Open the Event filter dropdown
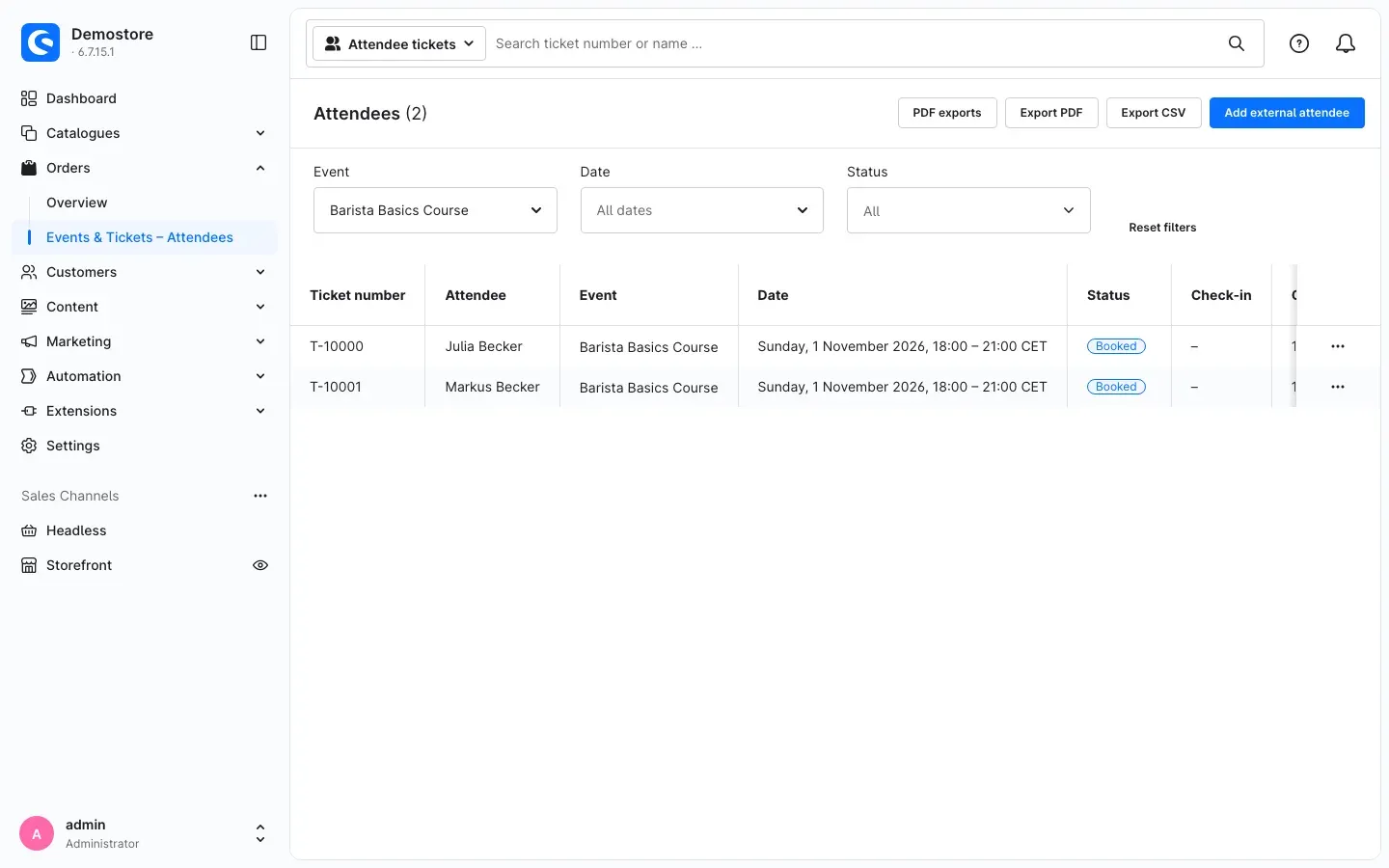The width and height of the screenshot is (1389, 868). pyautogui.click(x=435, y=210)
